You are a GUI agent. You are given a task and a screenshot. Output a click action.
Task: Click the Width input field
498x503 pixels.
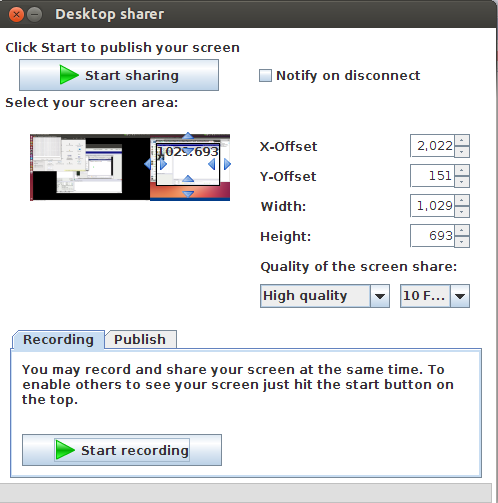432,206
